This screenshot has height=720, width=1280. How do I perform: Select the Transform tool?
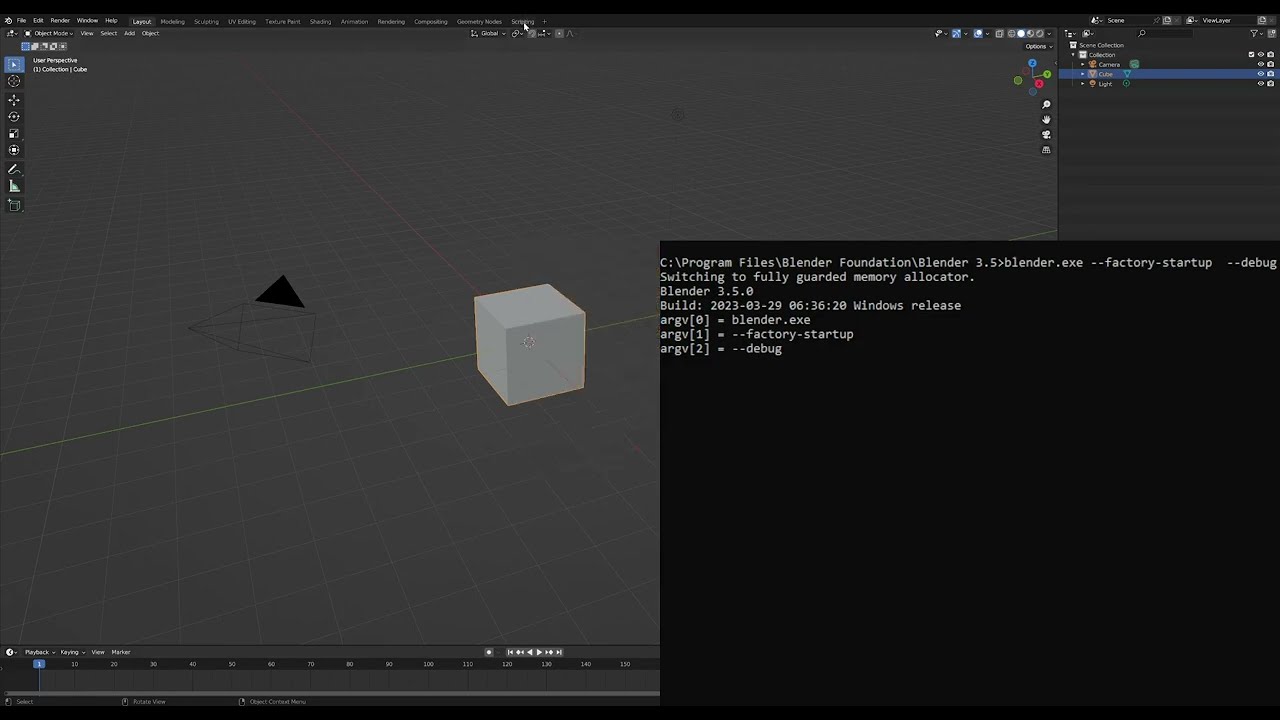click(14, 150)
